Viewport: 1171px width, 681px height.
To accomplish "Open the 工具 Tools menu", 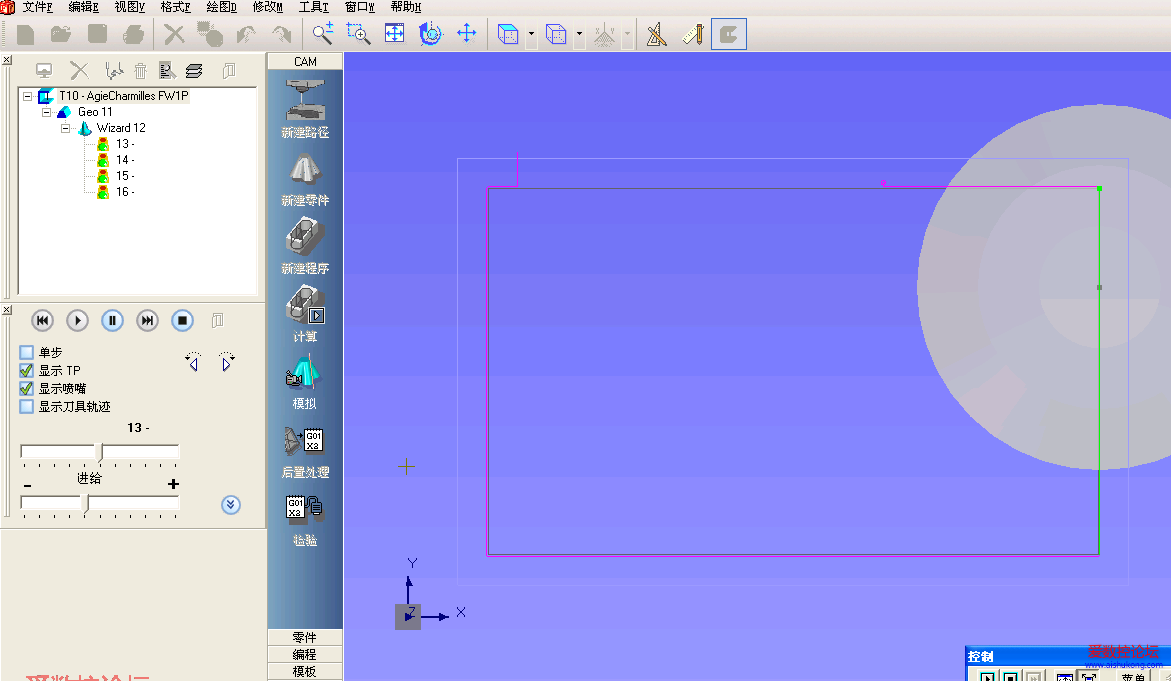I will [314, 7].
